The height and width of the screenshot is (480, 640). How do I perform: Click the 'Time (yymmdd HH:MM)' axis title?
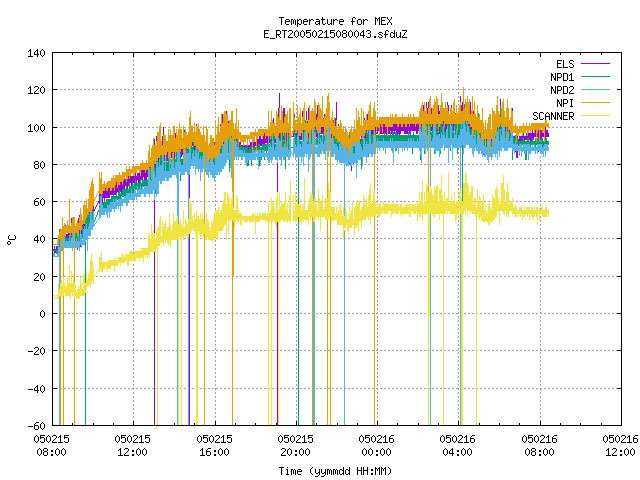[x=335, y=471]
